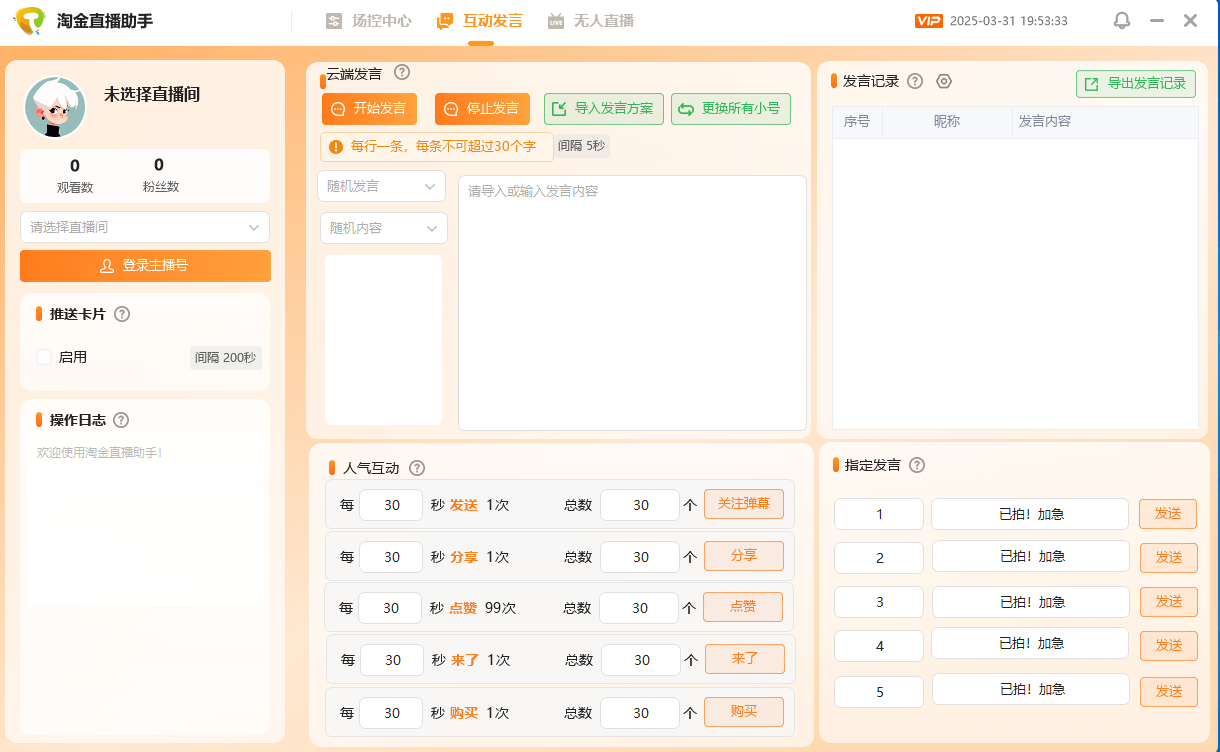Click the 点赞 button in 人气互动
The width and height of the screenshot is (1220, 752).
tap(743, 607)
